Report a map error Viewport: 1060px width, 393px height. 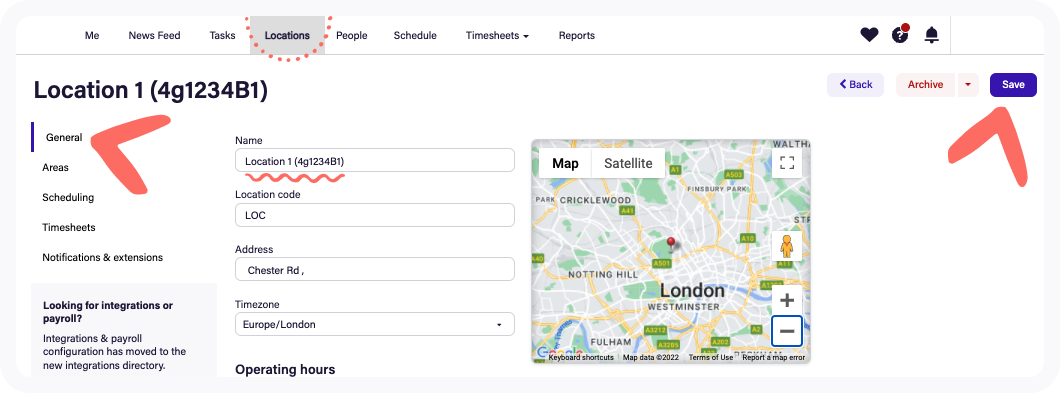click(x=773, y=357)
